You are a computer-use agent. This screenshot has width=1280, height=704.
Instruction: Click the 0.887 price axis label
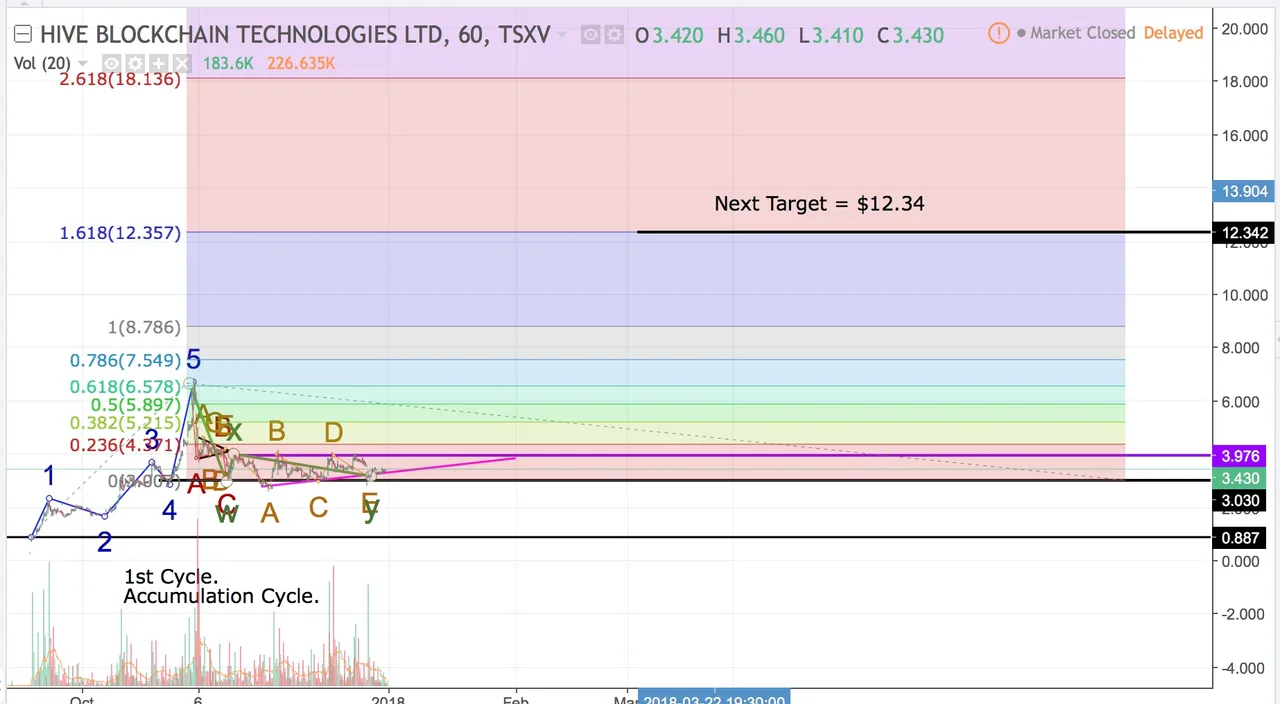point(1241,538)
